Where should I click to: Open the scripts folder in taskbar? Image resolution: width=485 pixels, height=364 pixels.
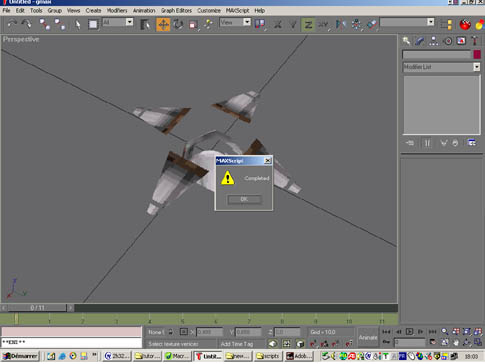(268, 356)
